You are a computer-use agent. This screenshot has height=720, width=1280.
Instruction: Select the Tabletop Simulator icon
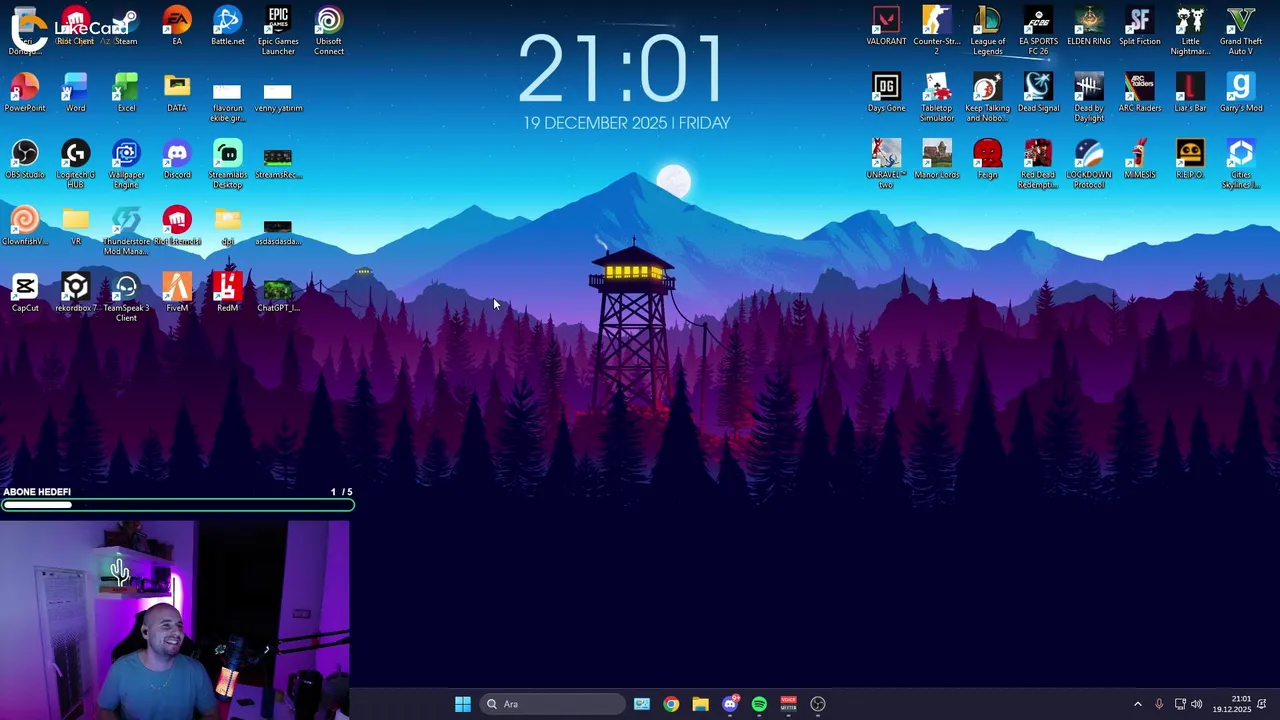click(937, 98)
